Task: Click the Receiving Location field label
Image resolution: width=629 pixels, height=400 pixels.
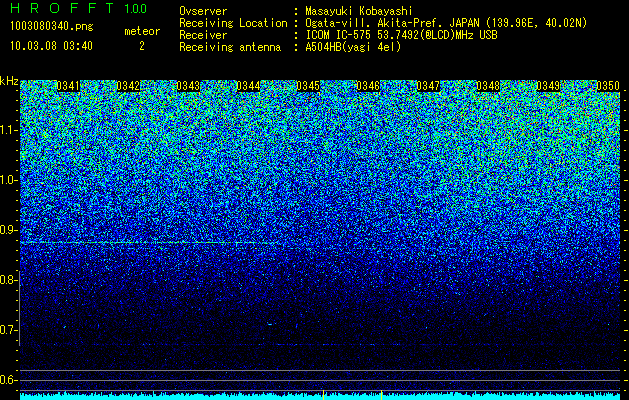Action: pyautogui.click(x=233, y=23)
